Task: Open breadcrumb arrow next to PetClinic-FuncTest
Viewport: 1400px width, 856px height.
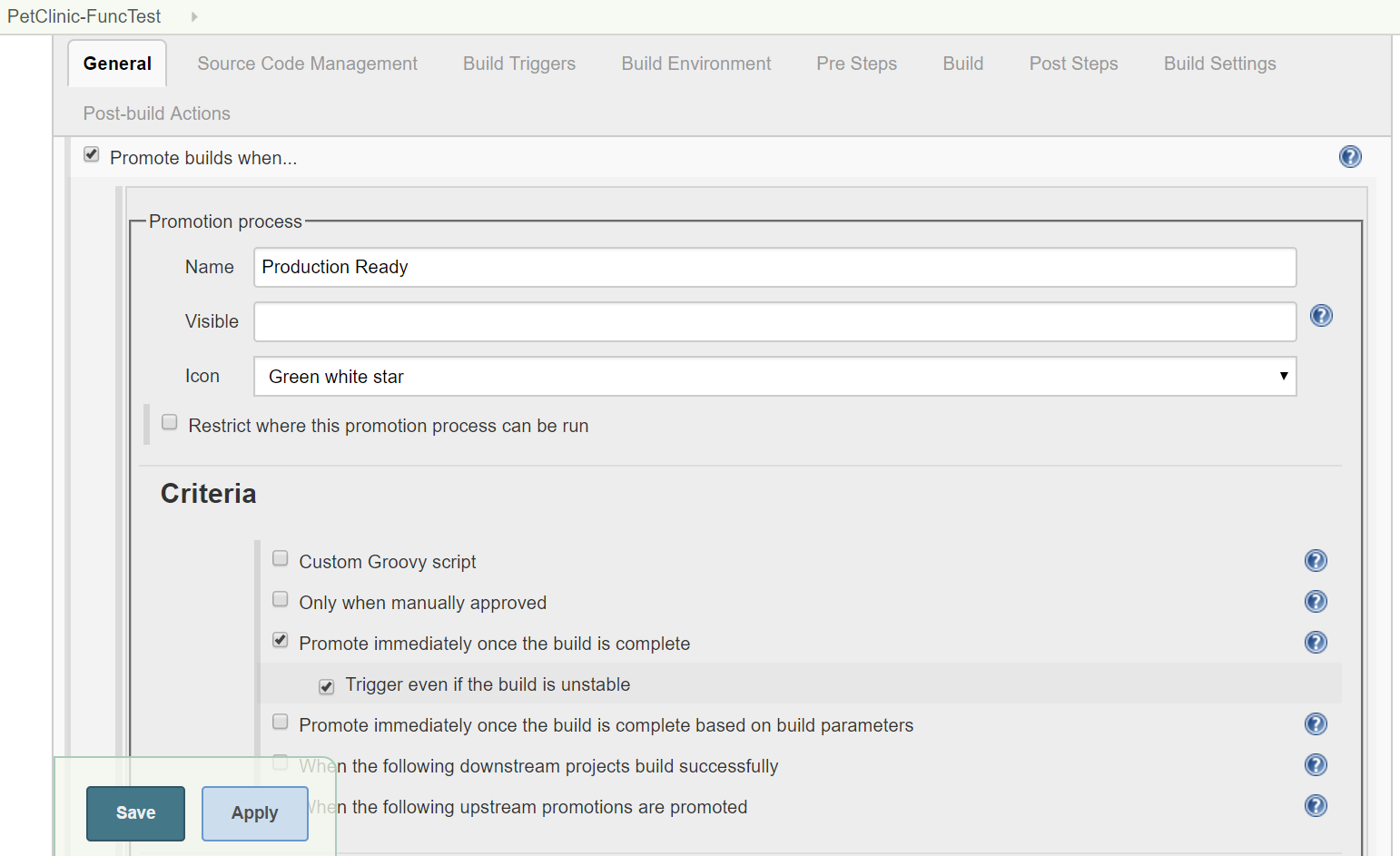Action: [x=194, y=16]
